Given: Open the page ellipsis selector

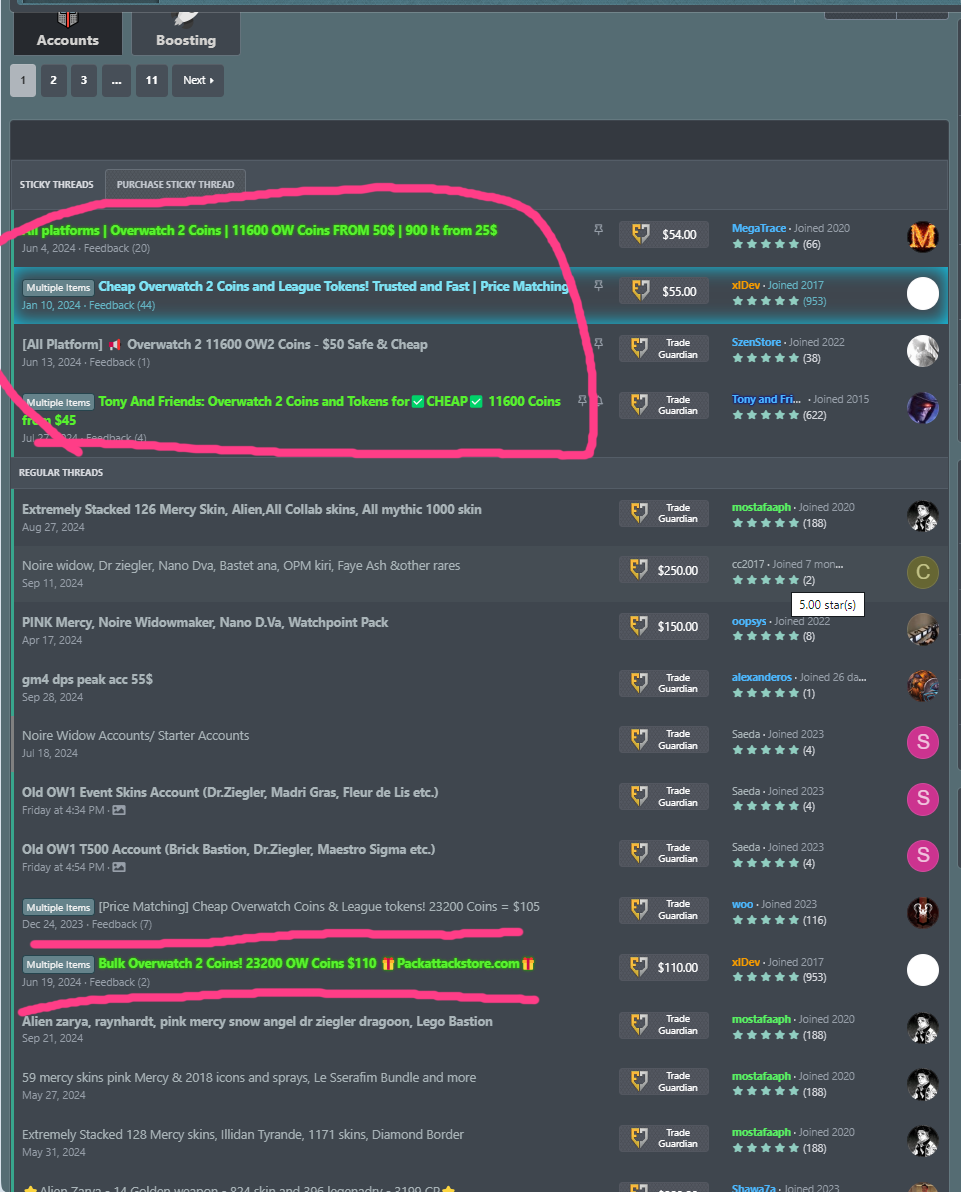Looking at the screenshot, I should (116, 81).
